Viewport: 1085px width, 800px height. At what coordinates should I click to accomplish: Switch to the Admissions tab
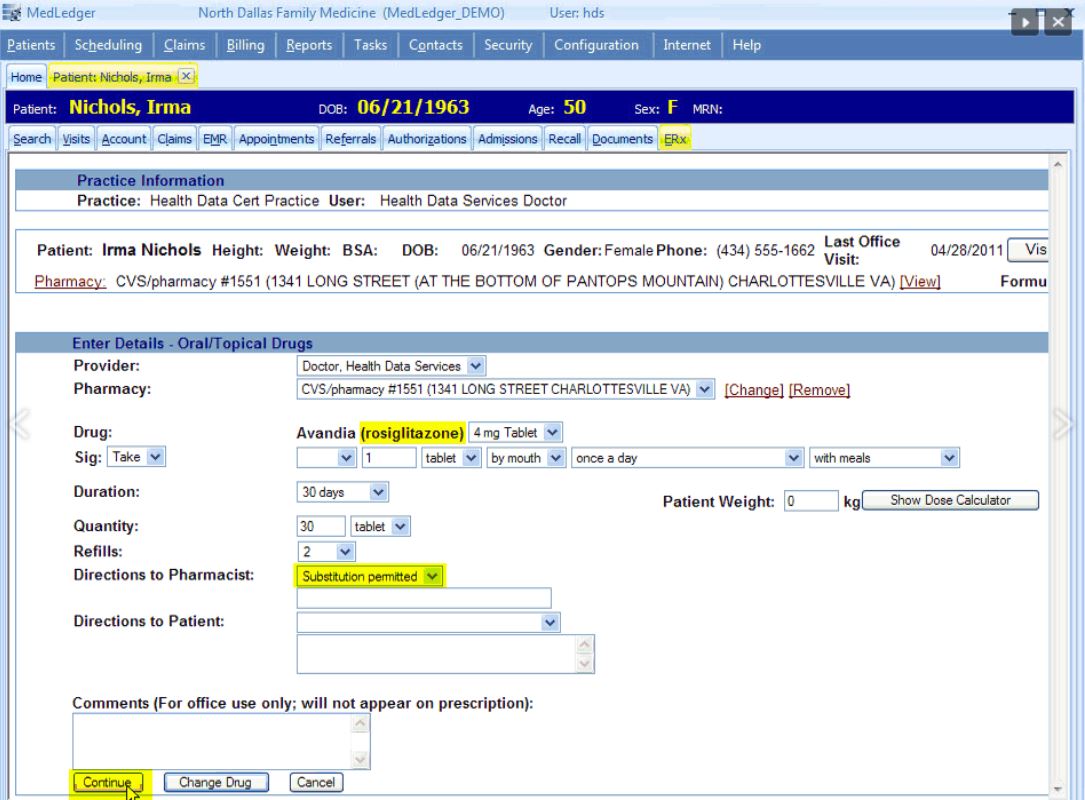[507, 139]
